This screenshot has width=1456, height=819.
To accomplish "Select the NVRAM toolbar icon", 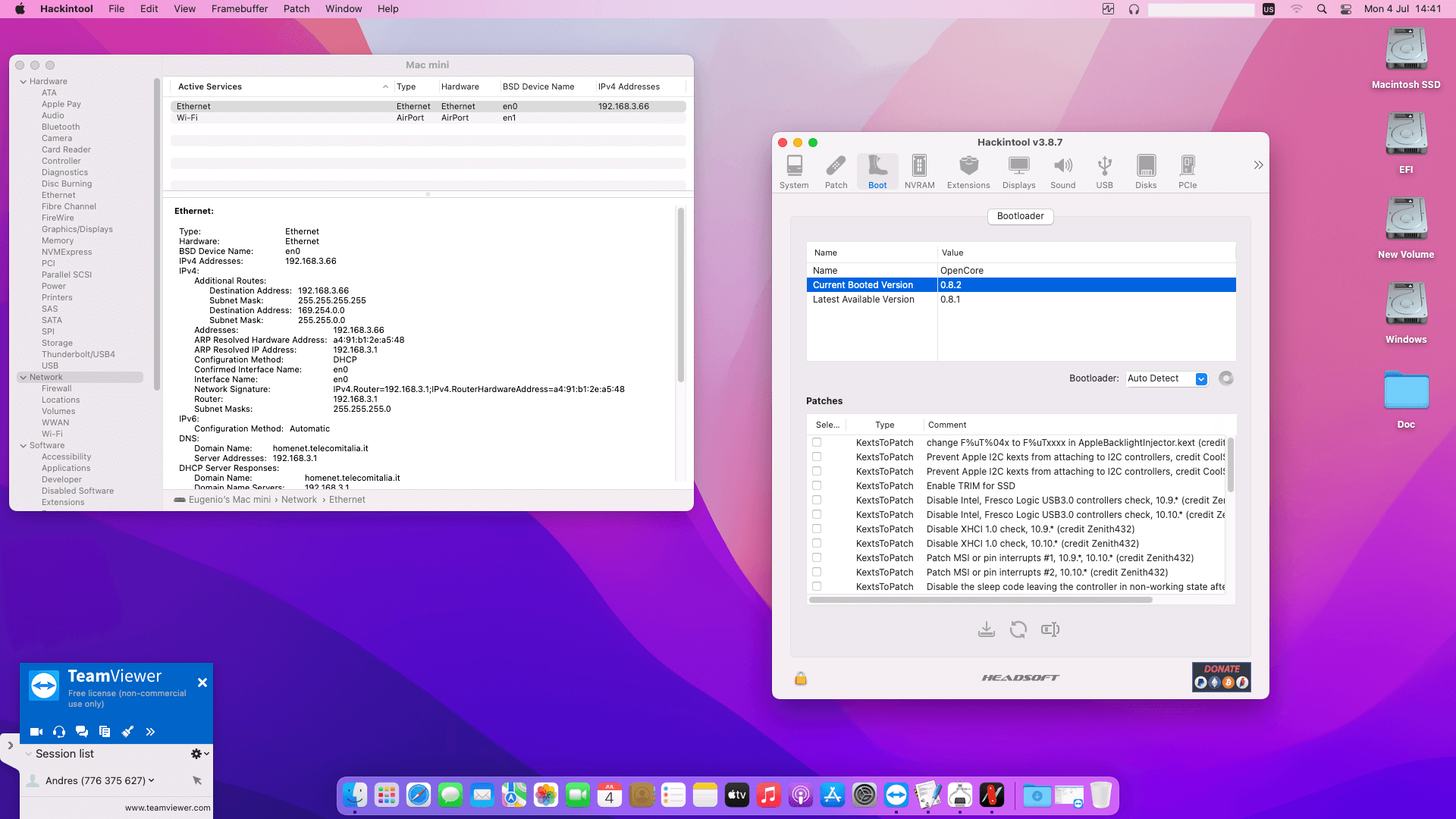I will pos(919,172).
